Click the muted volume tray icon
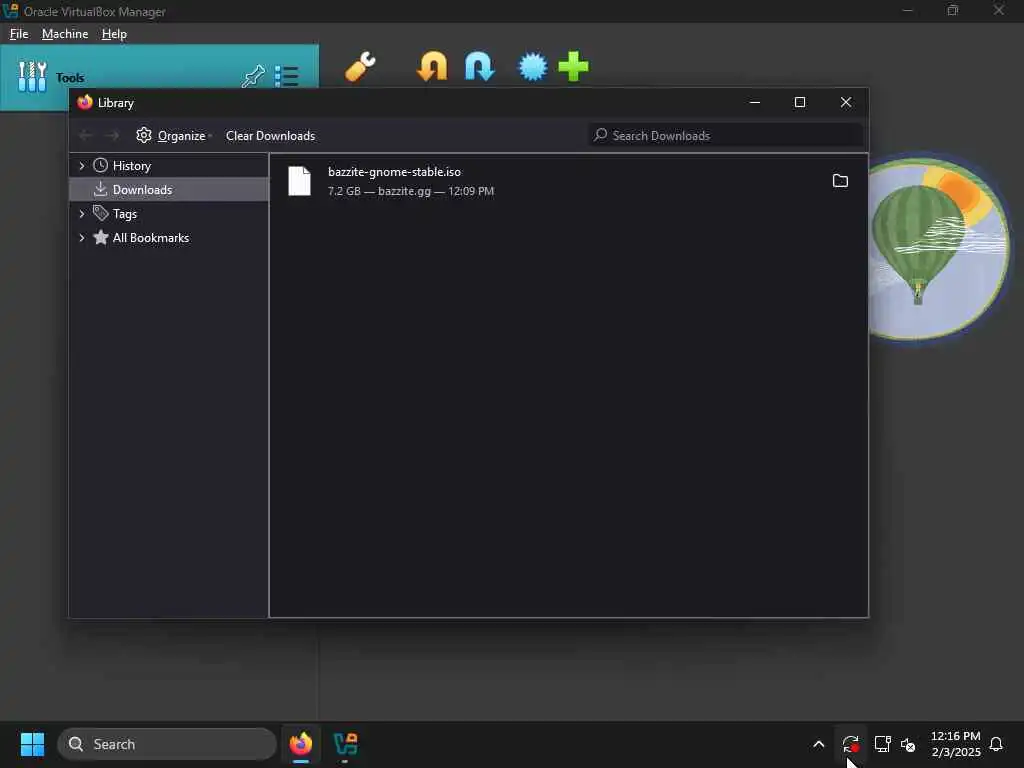Screen dimensions: 1024x768 [908, 744]
